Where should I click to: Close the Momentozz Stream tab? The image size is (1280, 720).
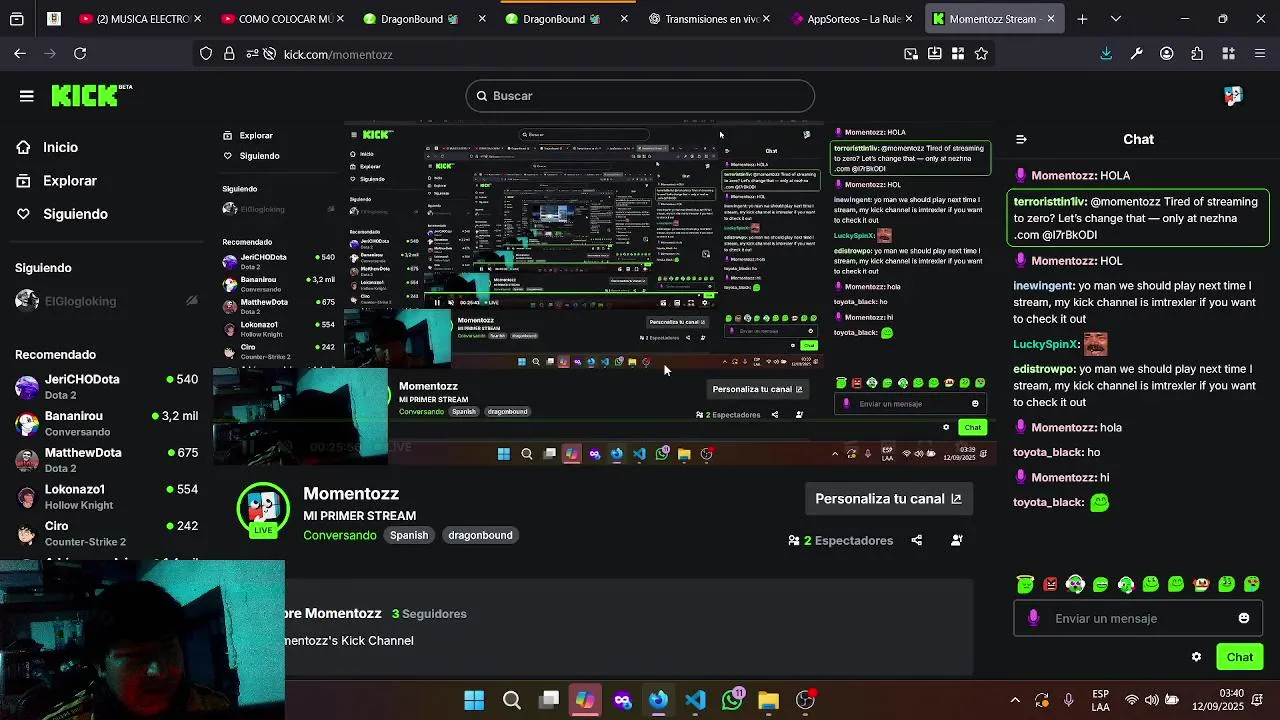pos(1050,19)
